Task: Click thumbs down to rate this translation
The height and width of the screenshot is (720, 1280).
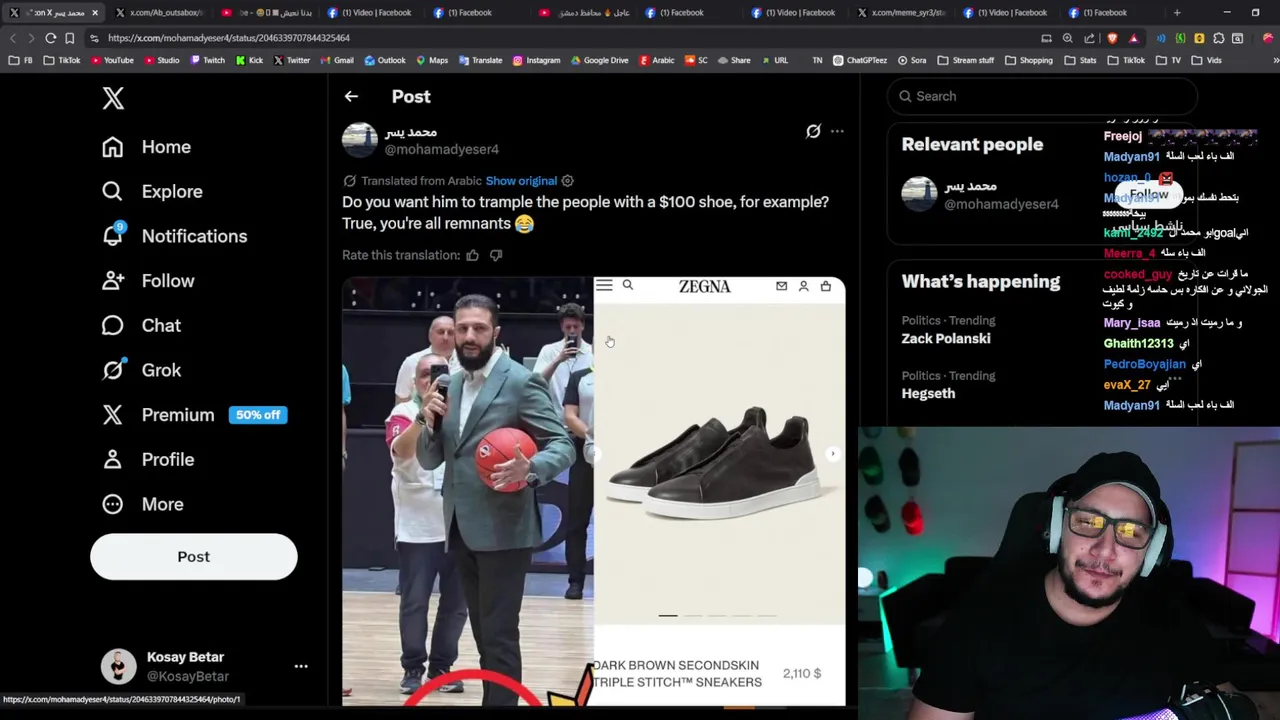Action: click(x=496, y=255)
